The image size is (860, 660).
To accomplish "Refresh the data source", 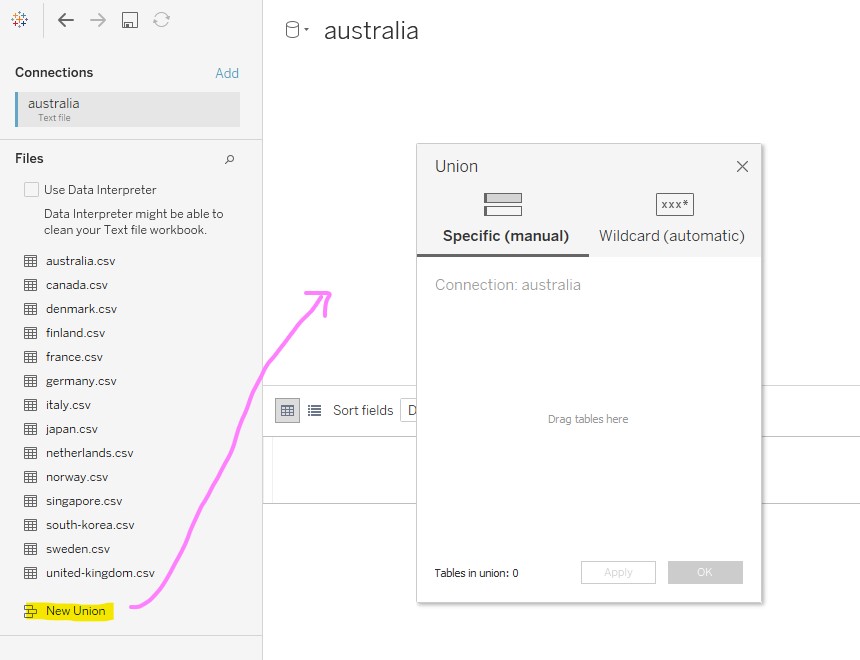I will pyautogui.click(x=162, y=19).
